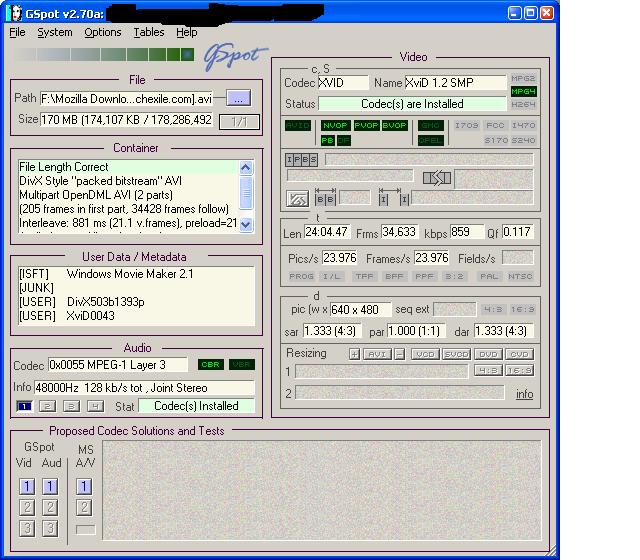Click the 1/1 file counter button
The width and height of the screenshot is (640, 560).
[239, 122]
